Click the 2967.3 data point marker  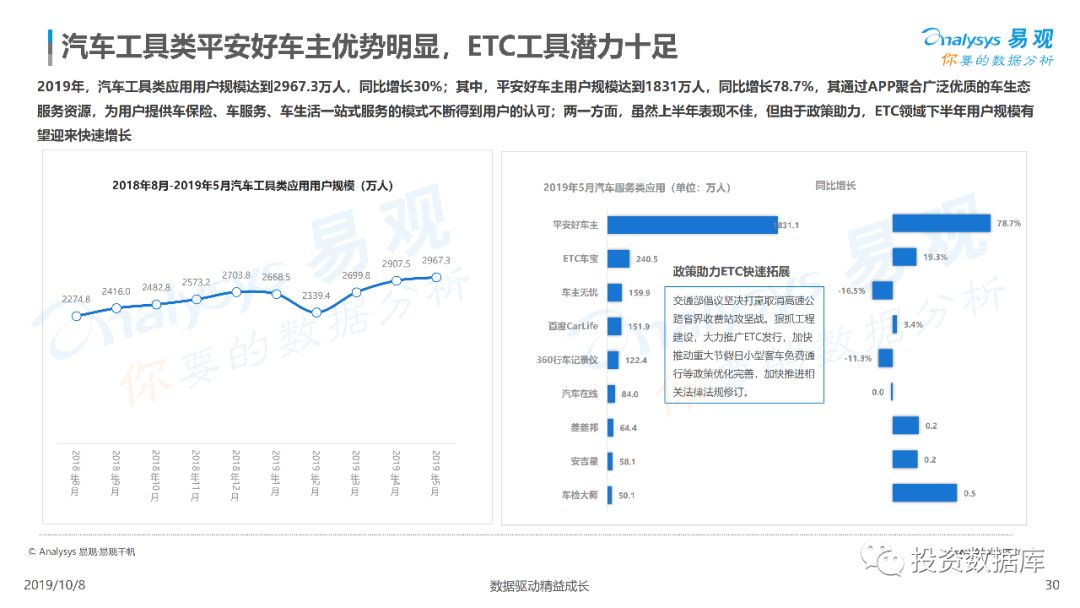pyautogui.click(x=436, y=277)
